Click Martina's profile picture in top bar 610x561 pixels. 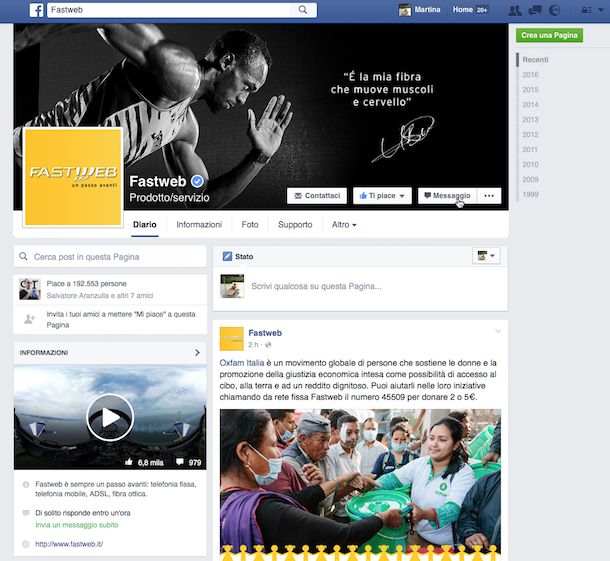[405, 10]
